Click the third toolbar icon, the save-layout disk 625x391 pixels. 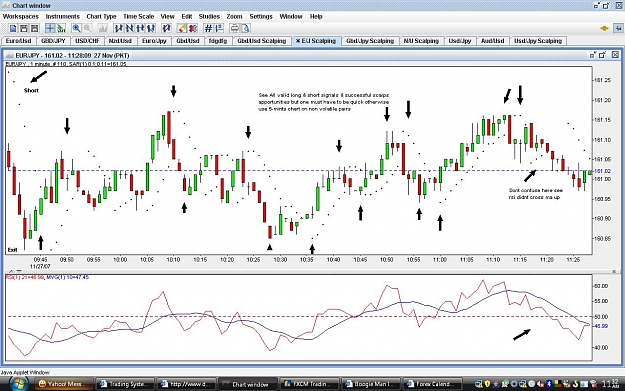tap(35, 28)
